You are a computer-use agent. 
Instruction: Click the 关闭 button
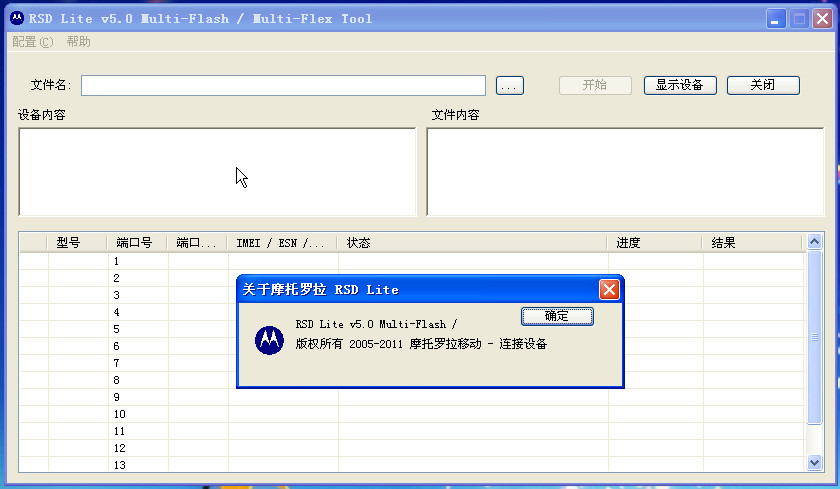763,85
